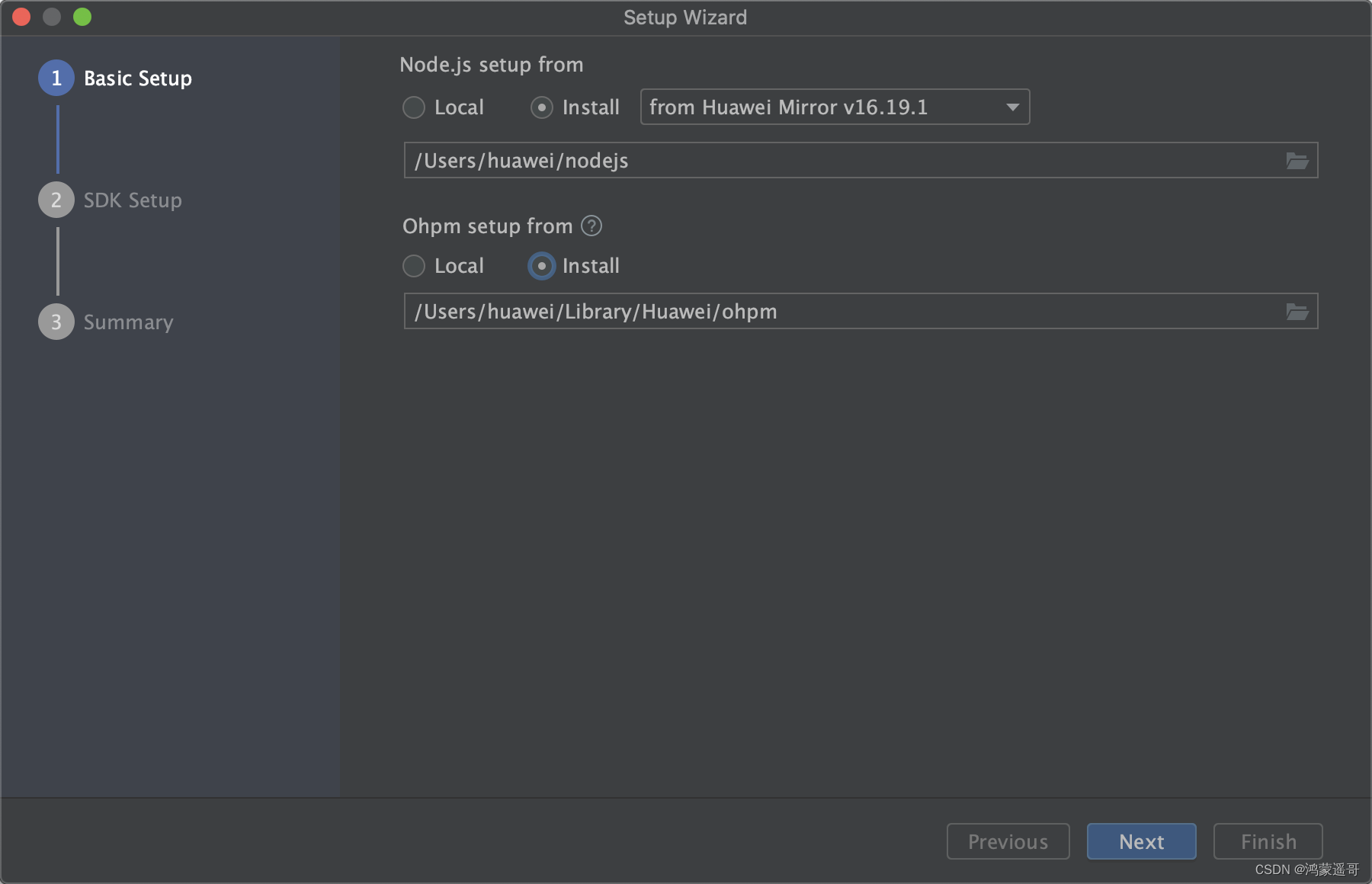Viewport: 1372px width, 884px height.
Task: Click the Node.js setup from label
Action: click(x=492, y=65)
